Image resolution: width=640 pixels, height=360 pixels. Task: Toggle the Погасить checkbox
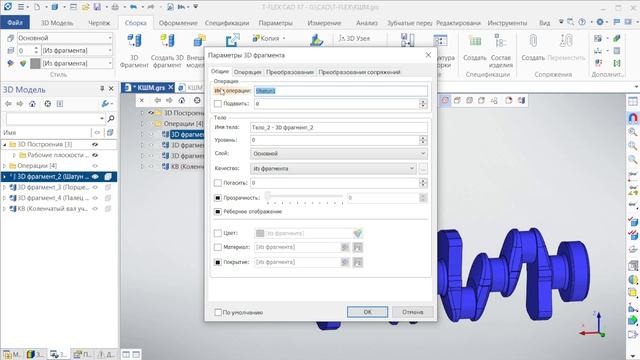point(218,183)
